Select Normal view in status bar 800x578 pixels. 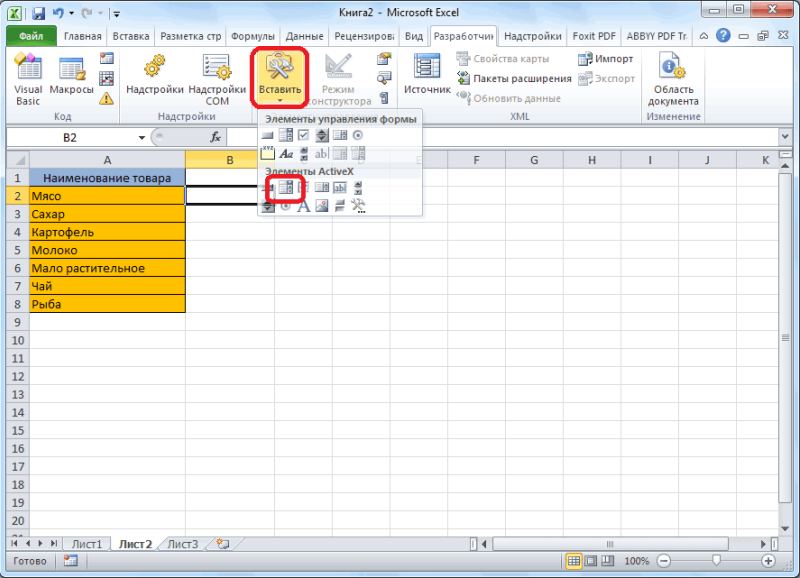573,561
